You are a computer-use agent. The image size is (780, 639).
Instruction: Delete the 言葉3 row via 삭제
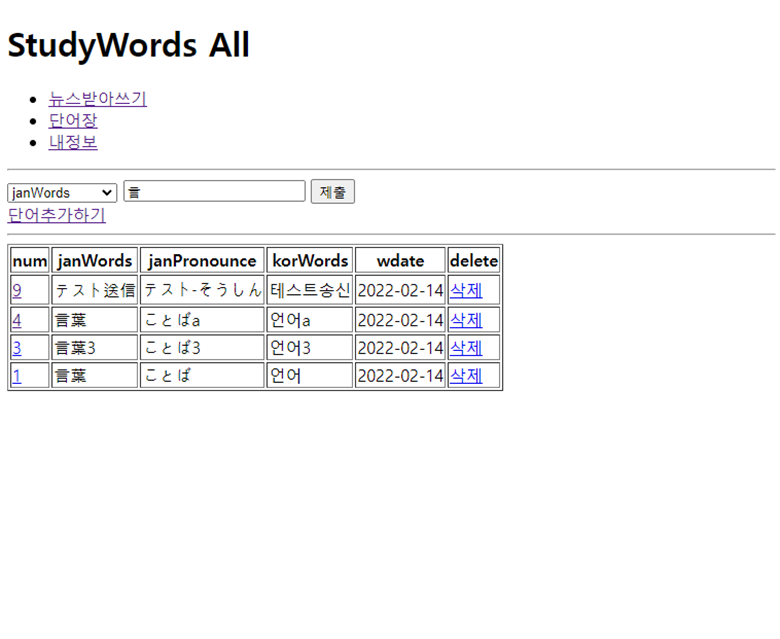[x=466, y=348]
